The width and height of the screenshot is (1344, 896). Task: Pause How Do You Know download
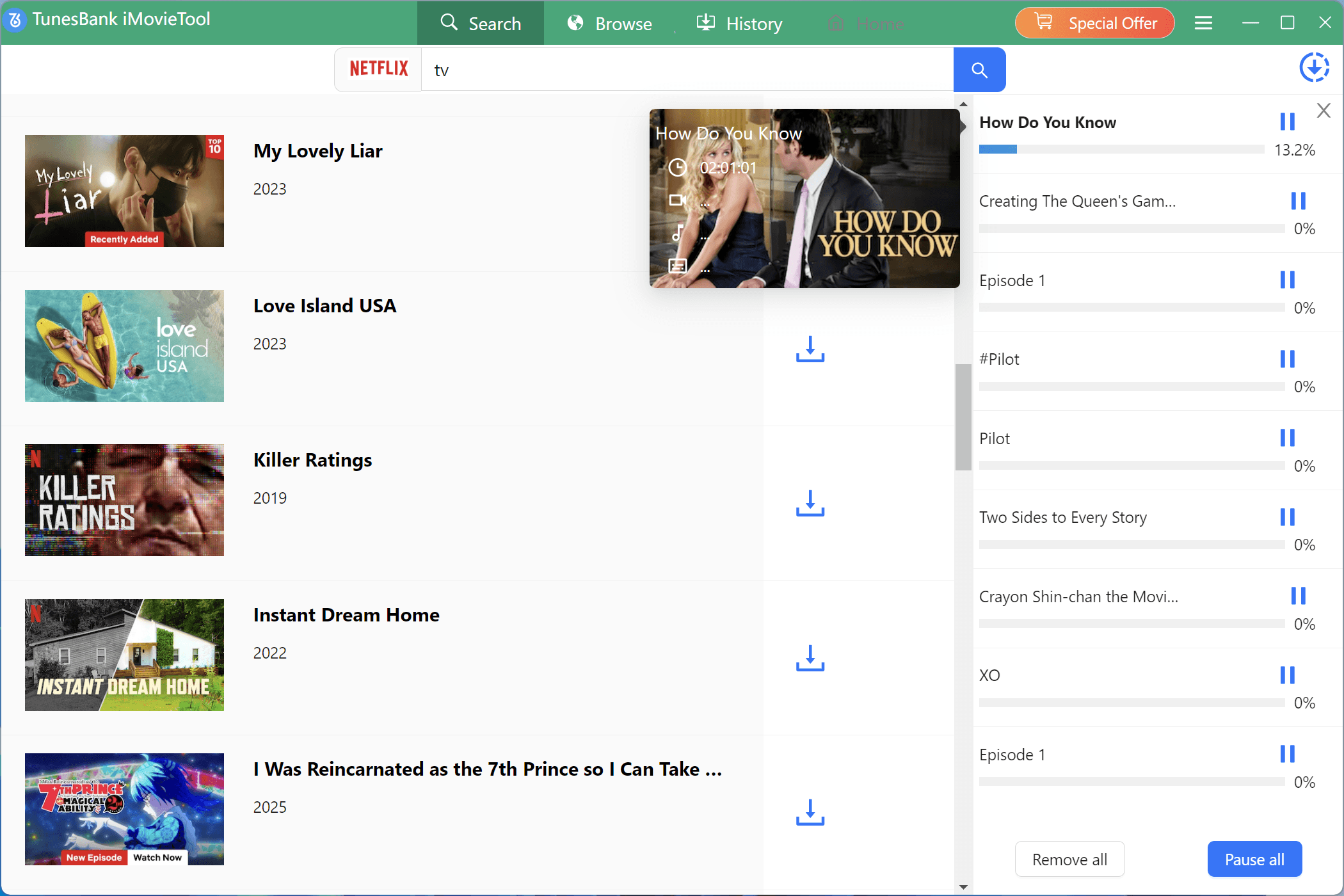tap(1287, 121)
